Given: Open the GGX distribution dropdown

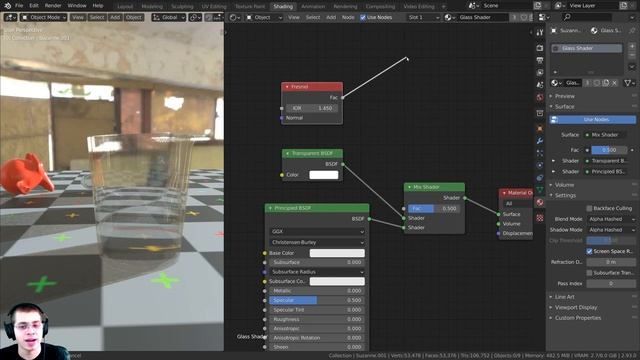Looking at the screenshot, I should [317, 231].
